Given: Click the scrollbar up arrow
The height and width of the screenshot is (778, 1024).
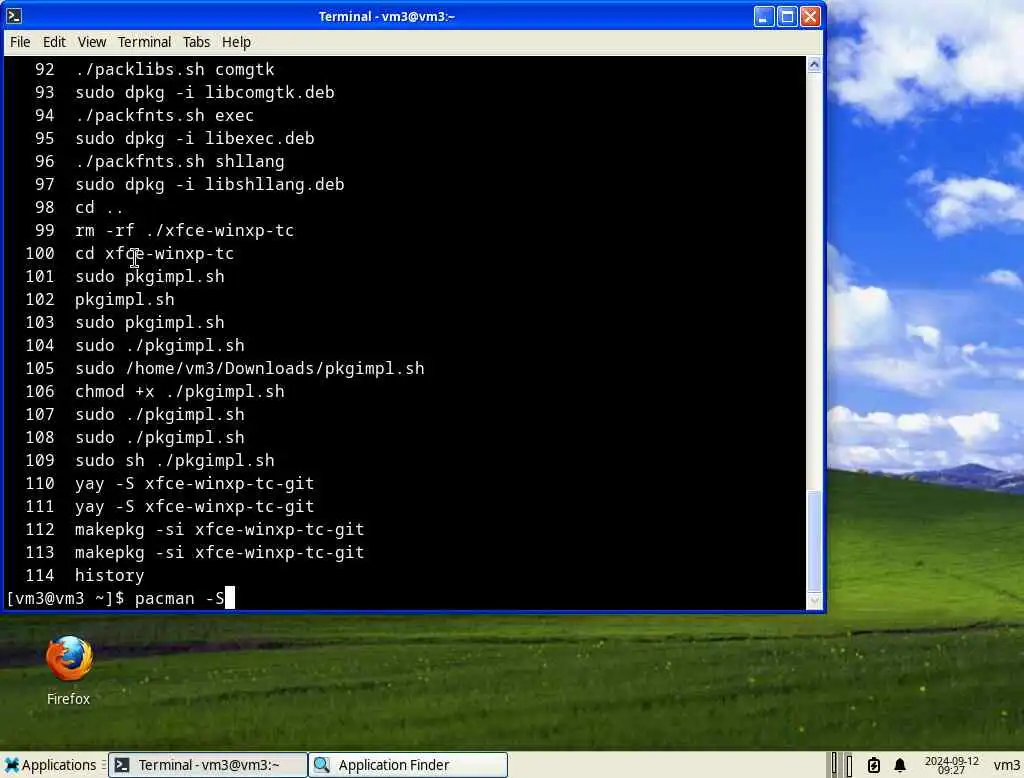Looking at the screenshot, I should [x=814, y=65].
